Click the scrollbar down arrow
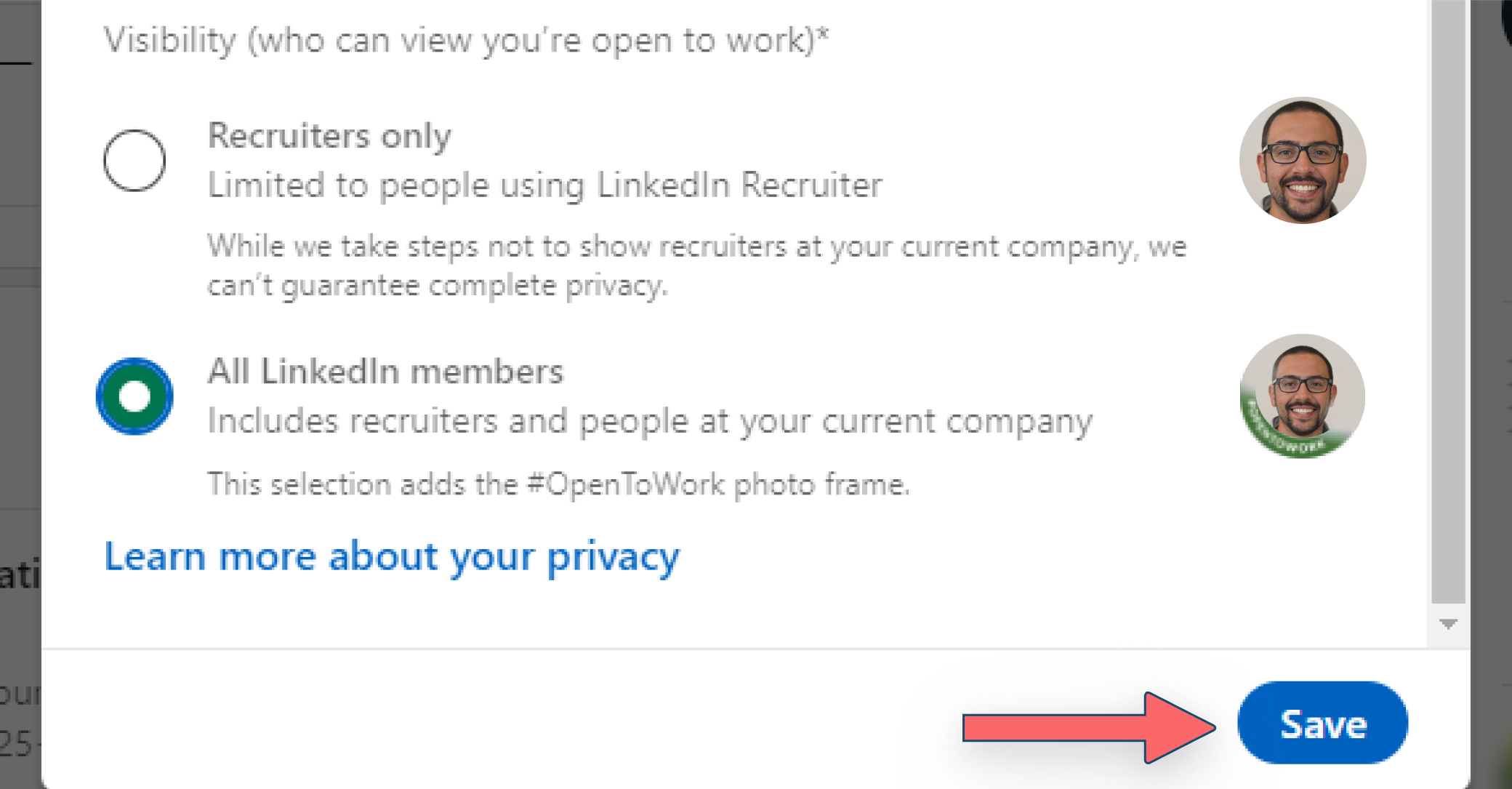 coord(1447,622)
